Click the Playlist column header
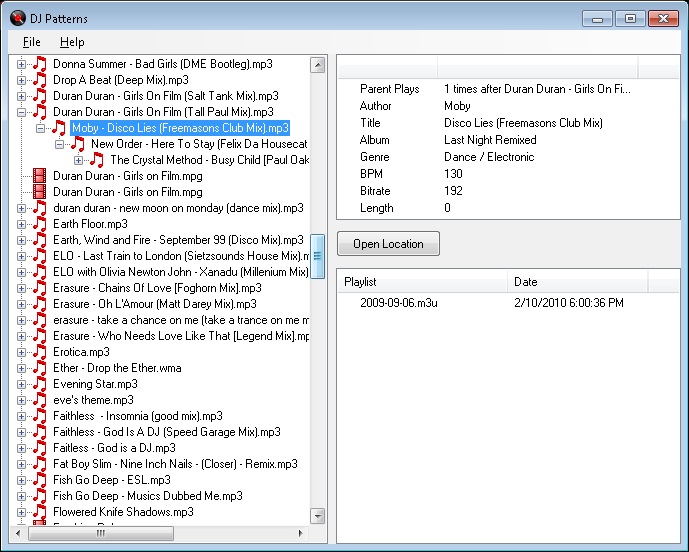Screen dimensions: 689x552 click(422, 282)
